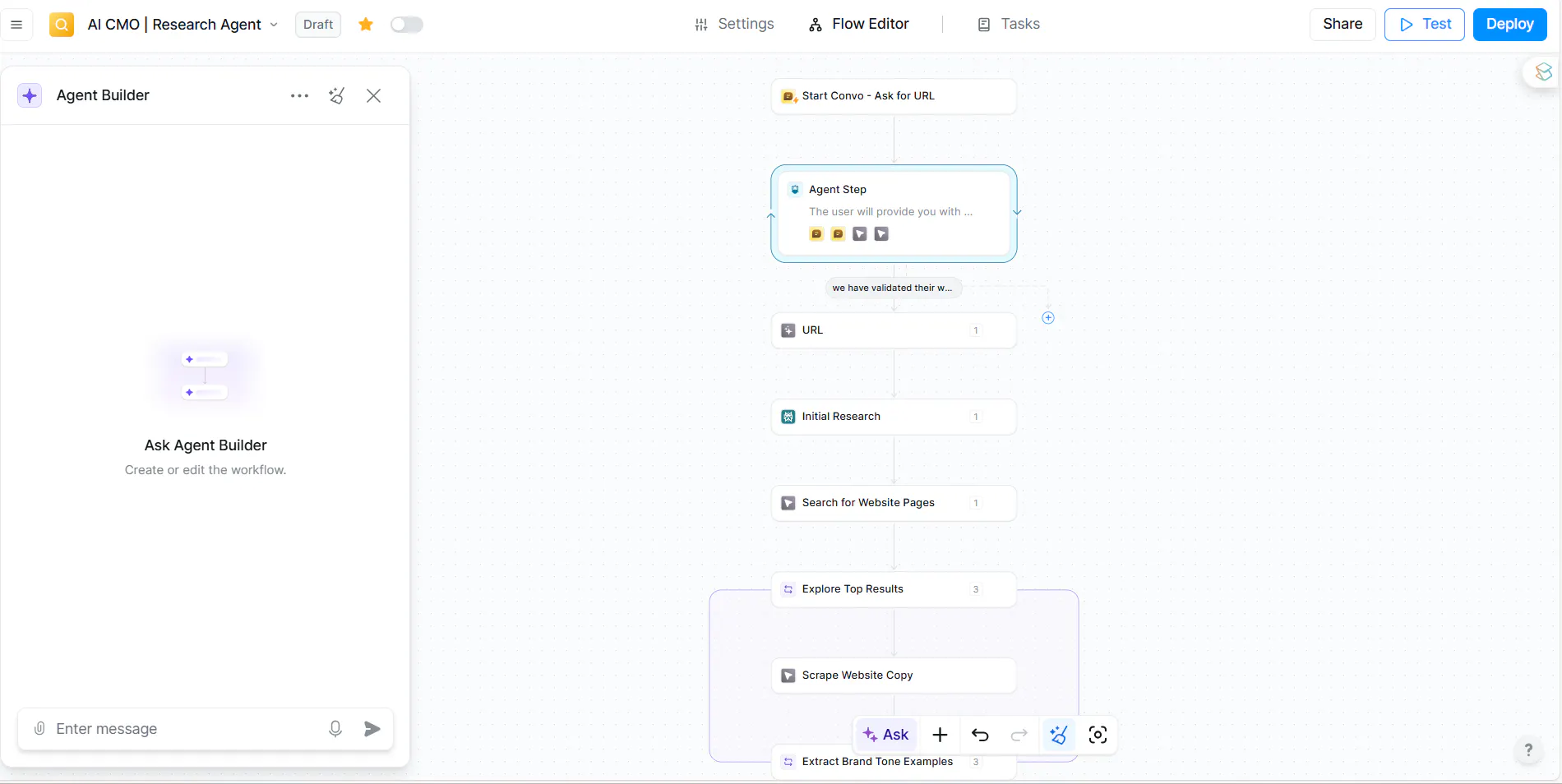Click the Scrape Website Copy cursor icon
The image size is (1562, 784).
788,676
